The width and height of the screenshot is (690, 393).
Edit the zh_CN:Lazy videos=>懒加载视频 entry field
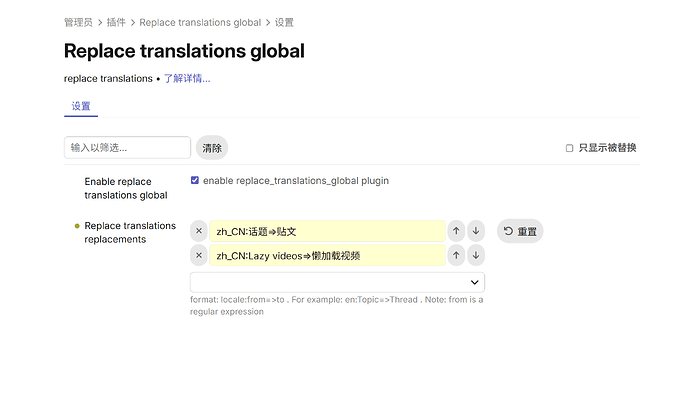(x=328, y=255)
